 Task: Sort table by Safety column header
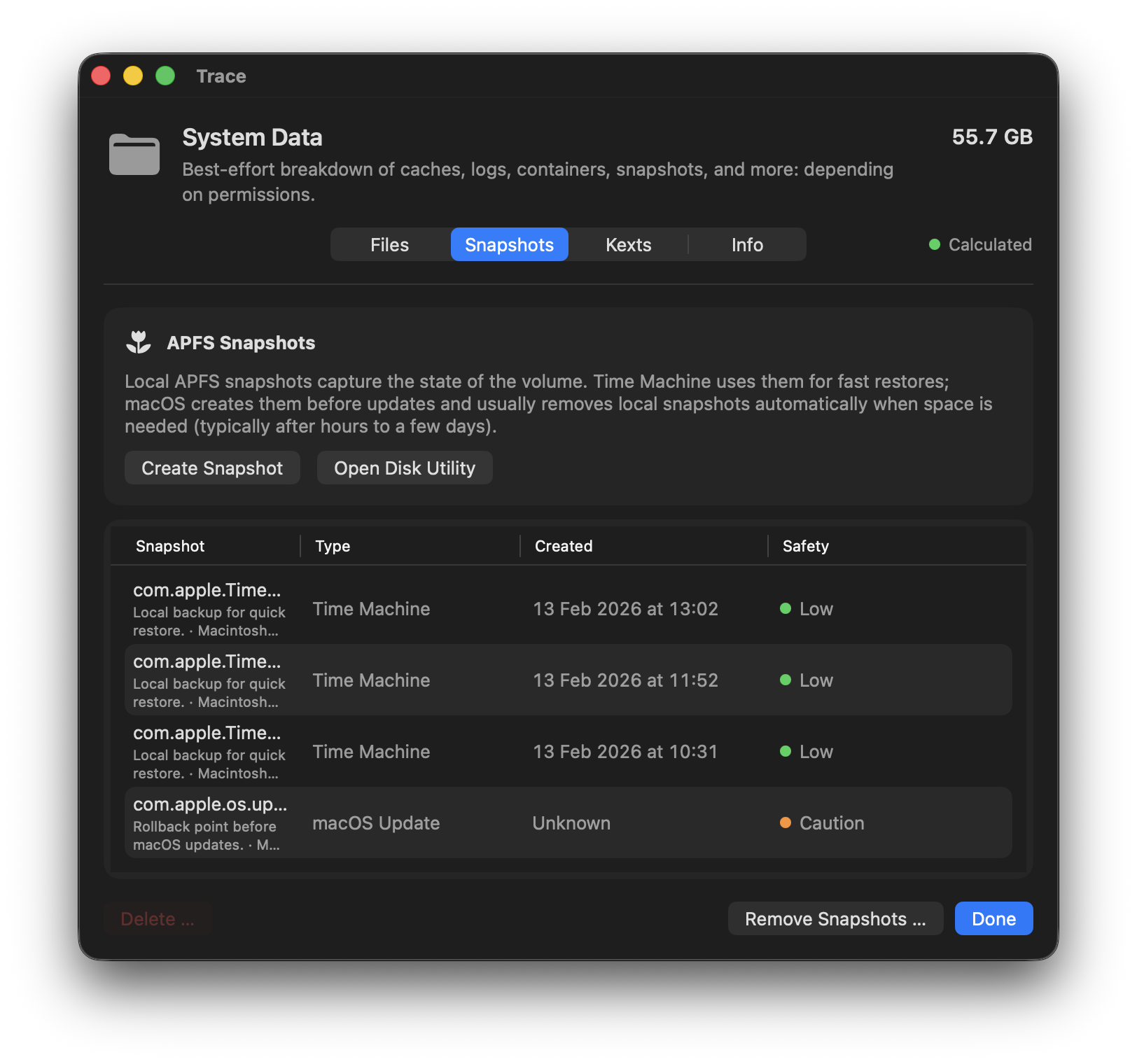pos(805,546)
